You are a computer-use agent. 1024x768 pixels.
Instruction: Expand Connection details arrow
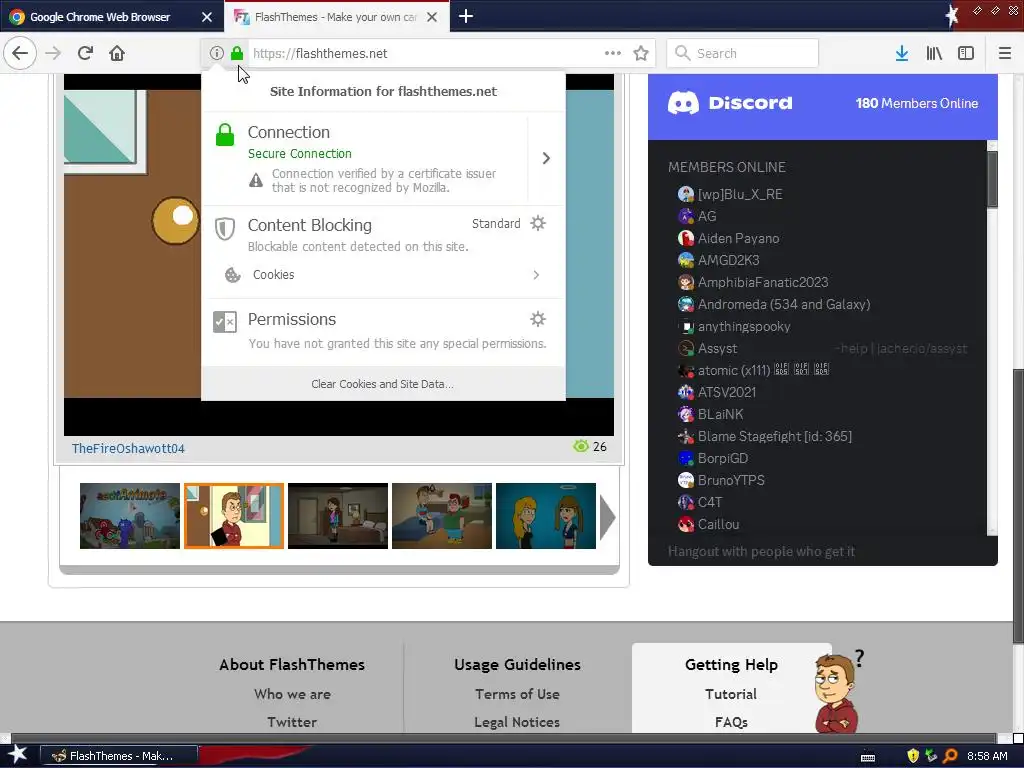click(x=546, y=158)
